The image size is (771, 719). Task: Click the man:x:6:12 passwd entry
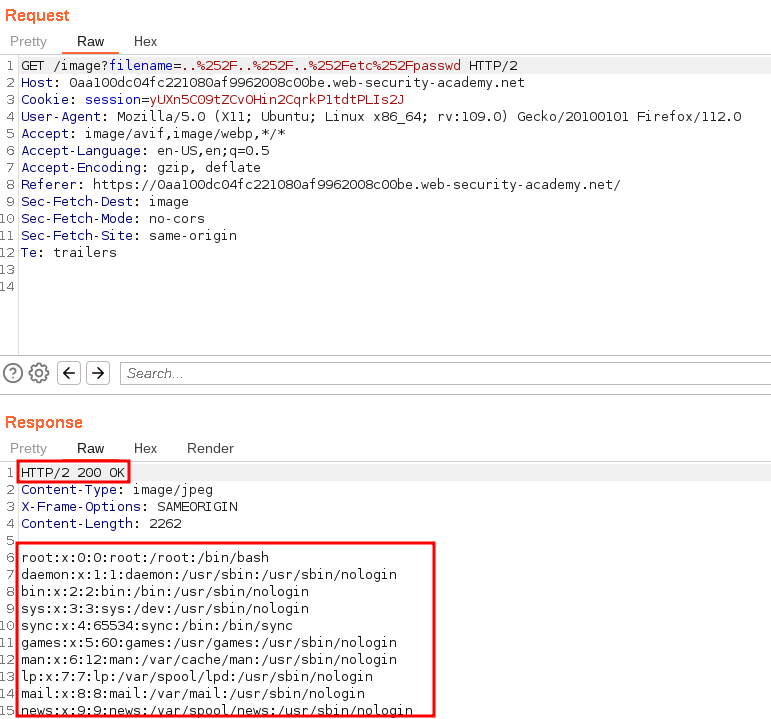pos(209,659)
